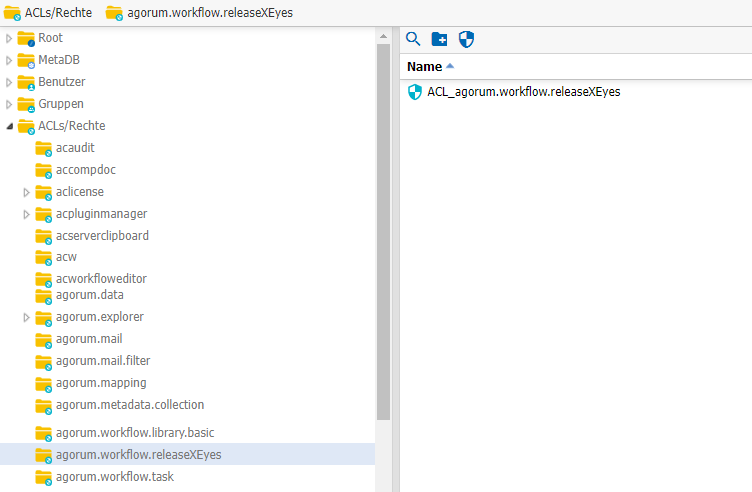The height and width of the screenshot is (492, 752).
Task: Select acaudit in the tree
Action: 75,148
